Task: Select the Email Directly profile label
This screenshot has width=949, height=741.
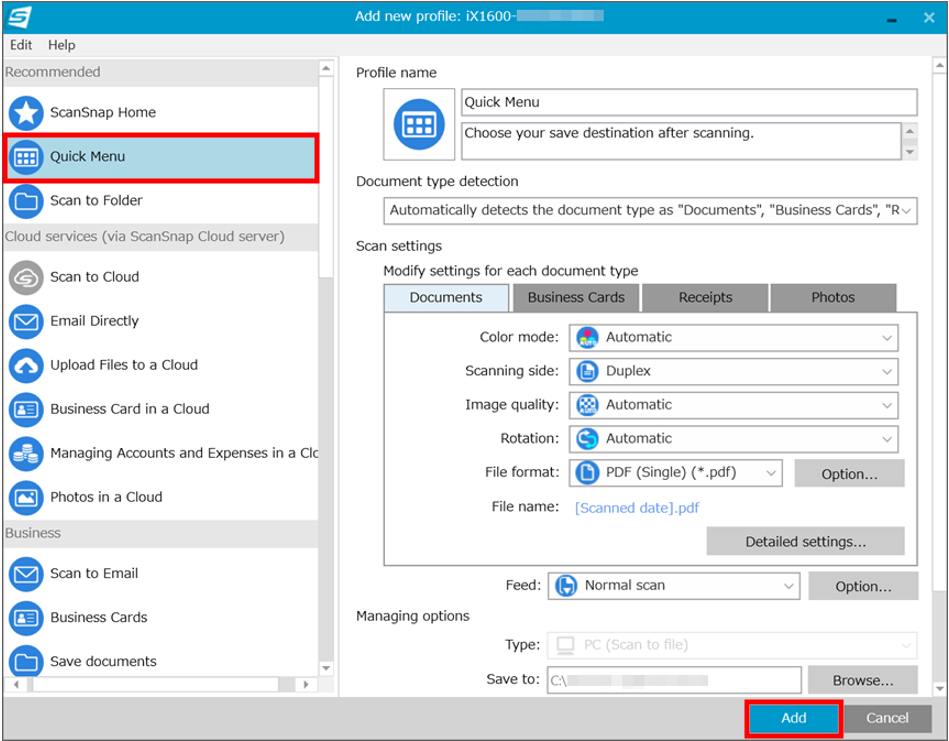Action: (x=94, y=321)
